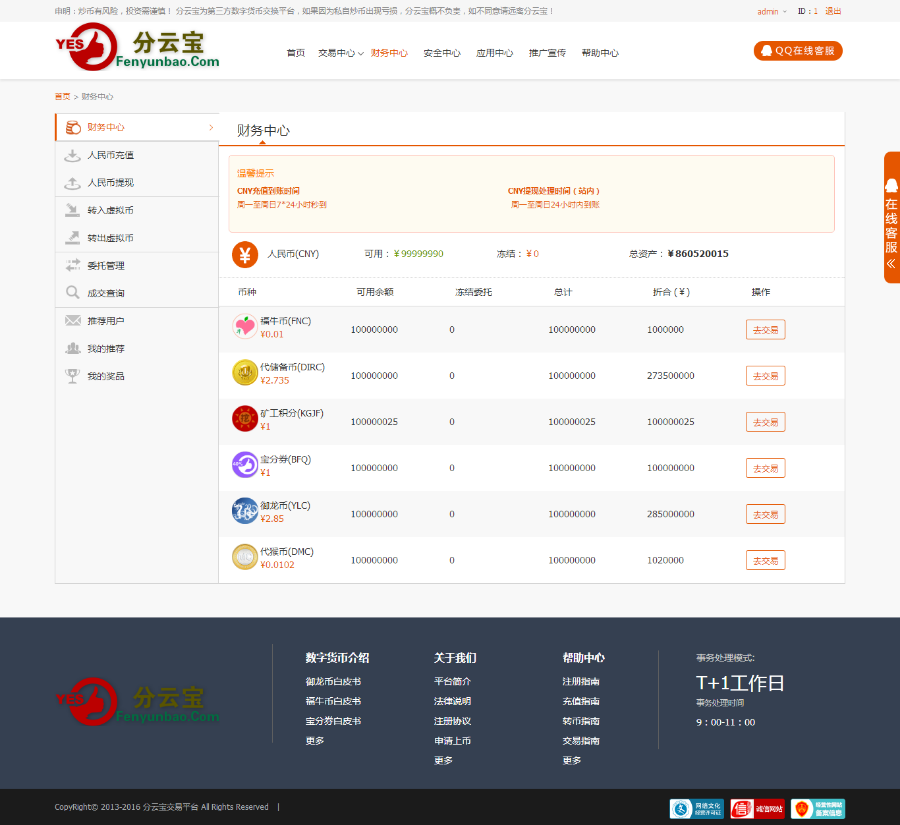Click the 首页 breadcrumb link
The width and height of the screenshot is (900, 825).
[x=62, y=96]
